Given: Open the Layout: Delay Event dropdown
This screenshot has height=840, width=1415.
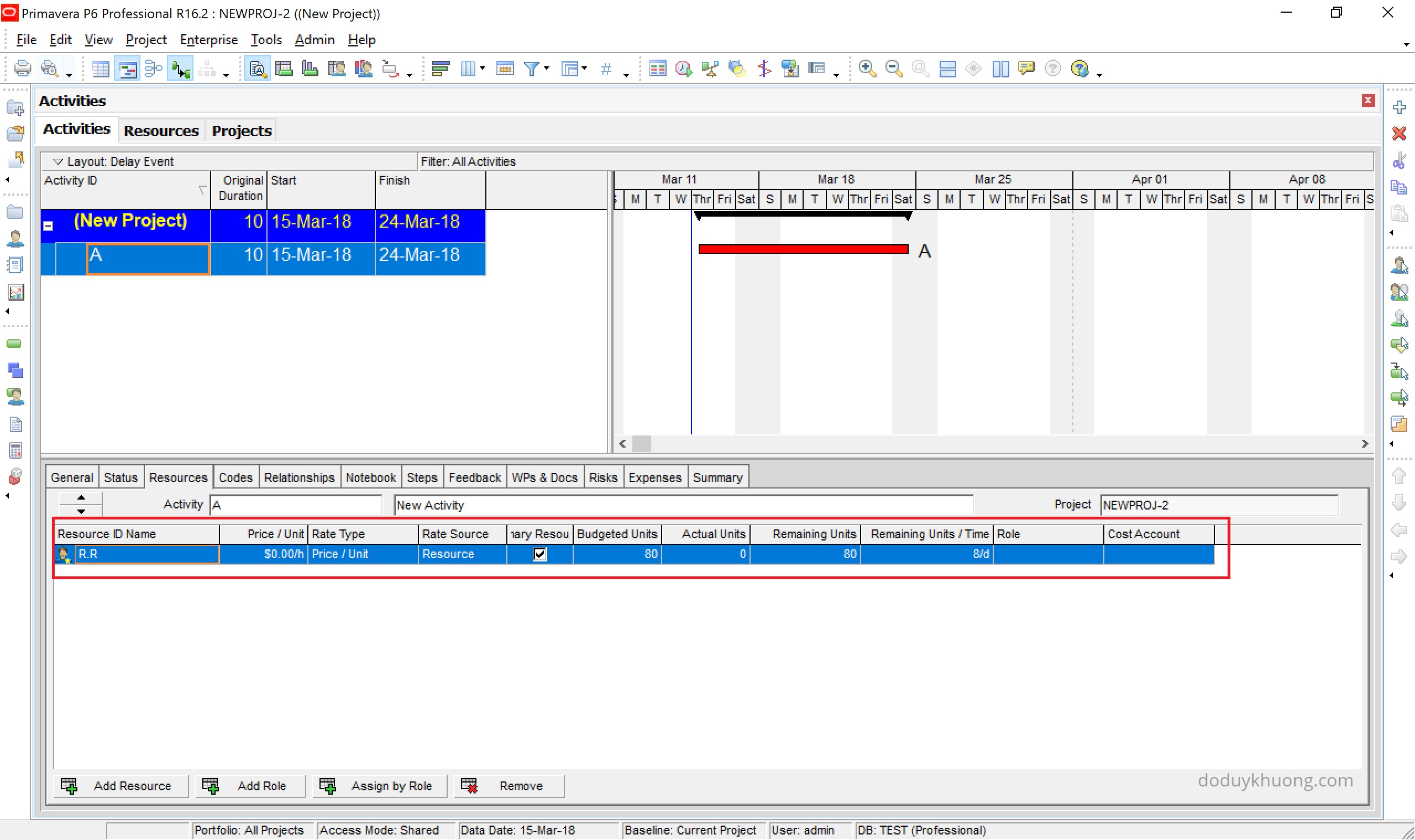Looking at the screenshot, I should (57, 161).
